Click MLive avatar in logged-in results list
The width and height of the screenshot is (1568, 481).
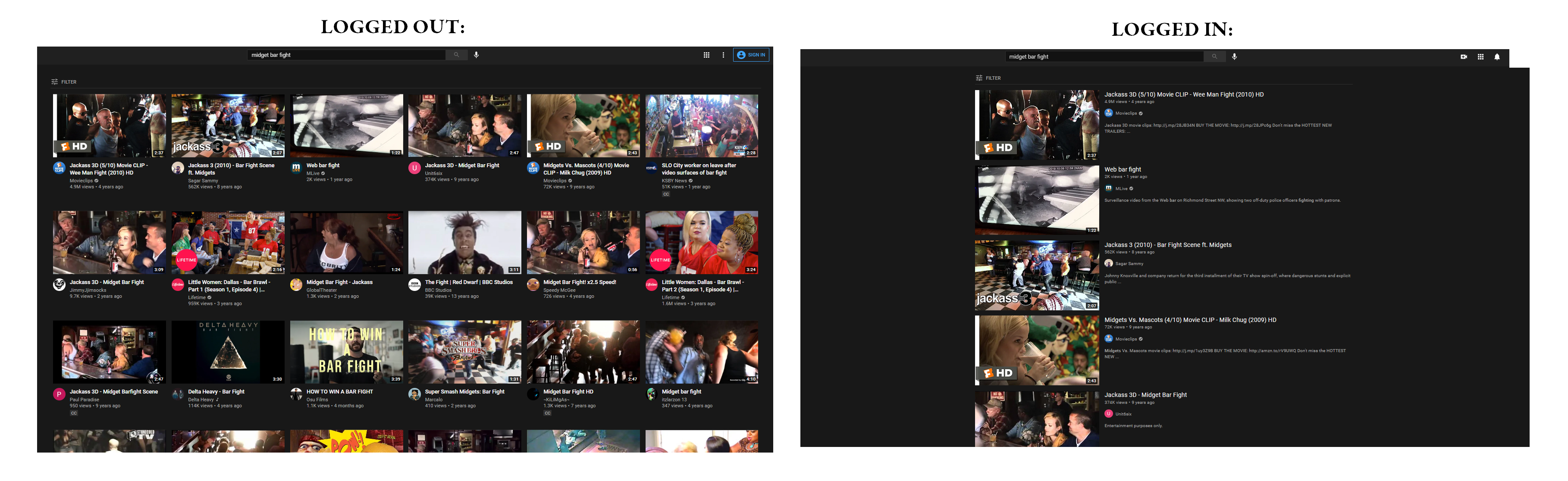[x=1108, y=188]
